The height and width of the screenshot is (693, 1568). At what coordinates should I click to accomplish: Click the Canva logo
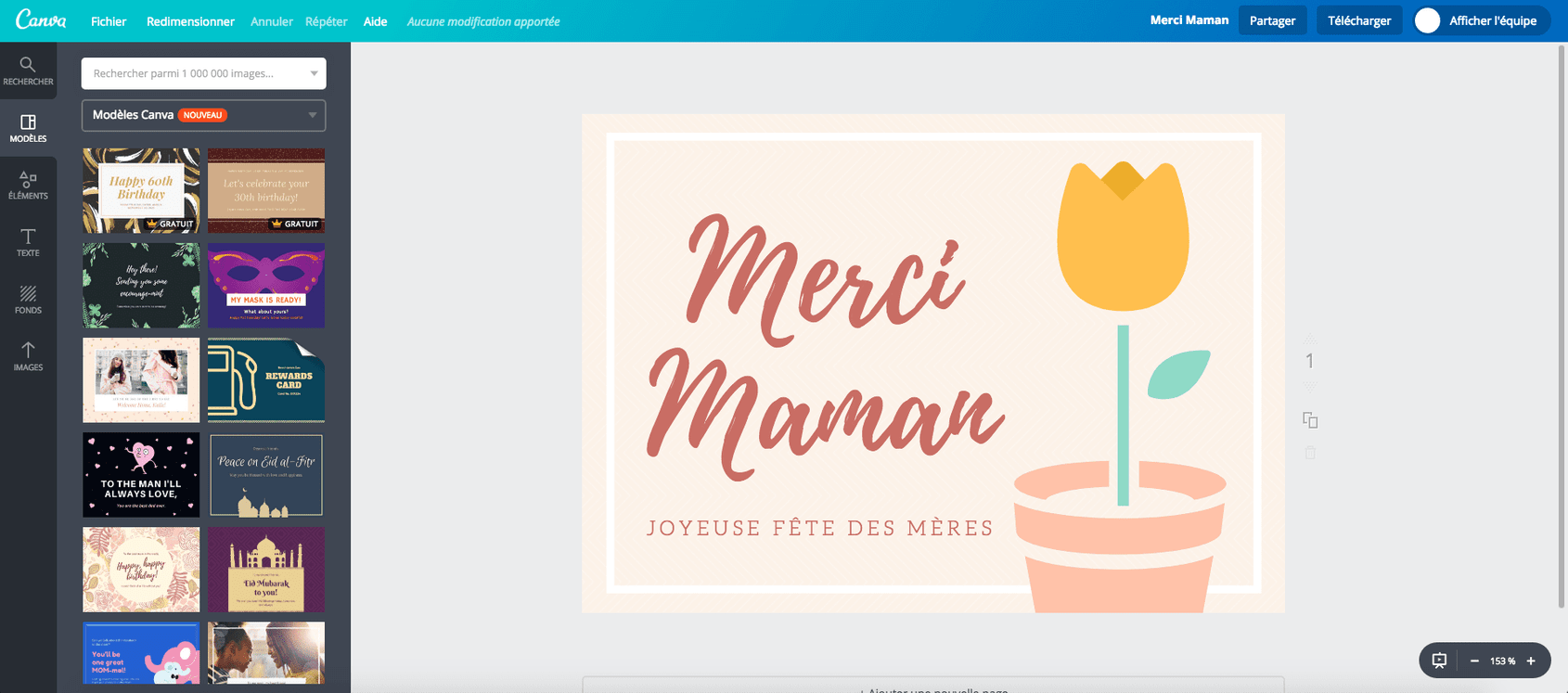[x=41, y=20]
